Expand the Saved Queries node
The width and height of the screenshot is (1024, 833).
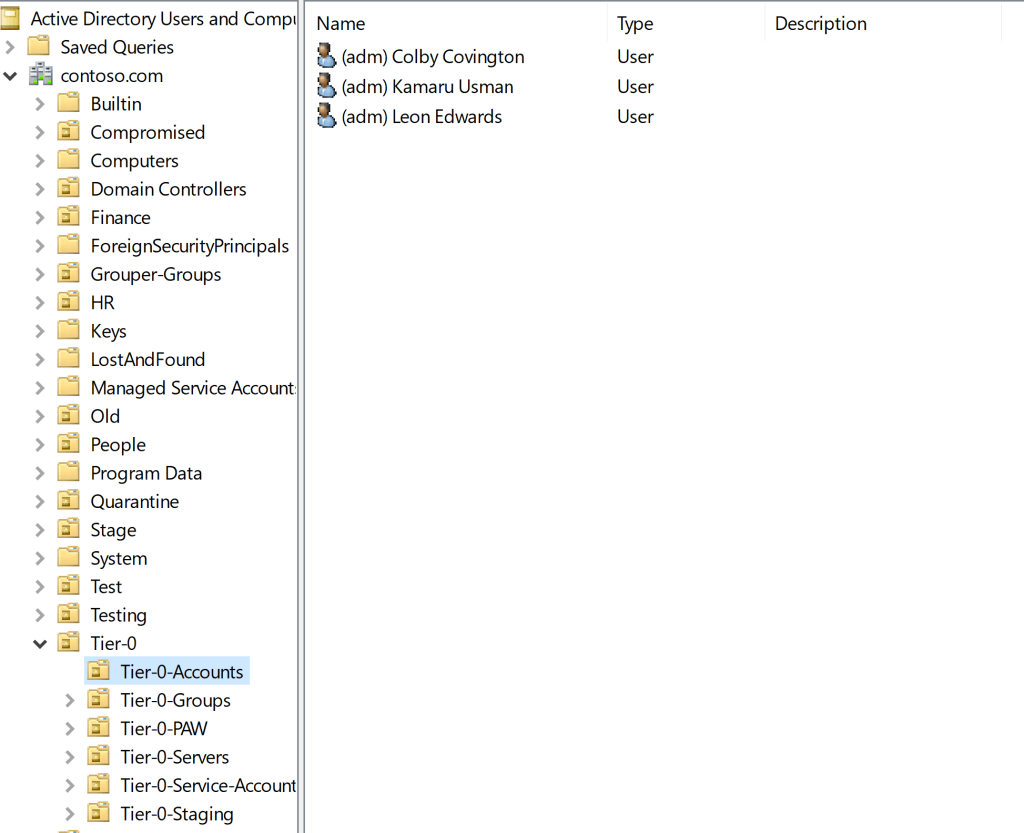coord(10,47)
